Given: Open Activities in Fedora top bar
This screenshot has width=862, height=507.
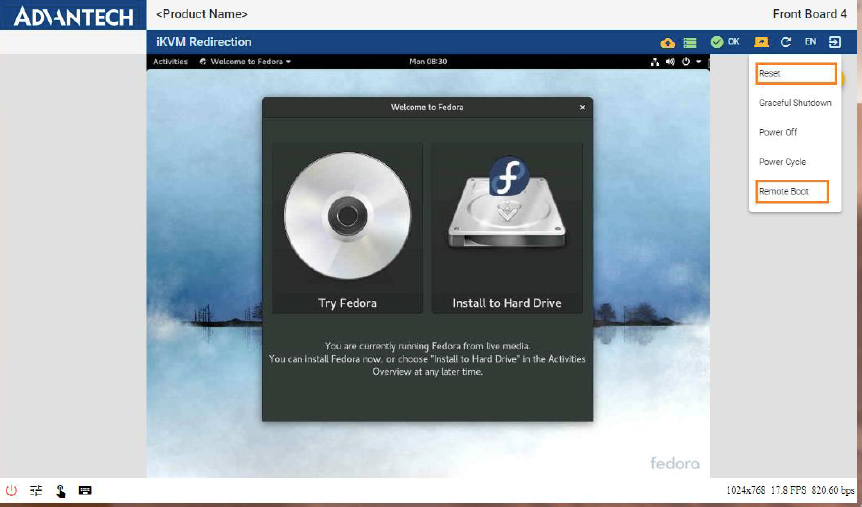Looking at the screenshot, I should click(170, 62).
